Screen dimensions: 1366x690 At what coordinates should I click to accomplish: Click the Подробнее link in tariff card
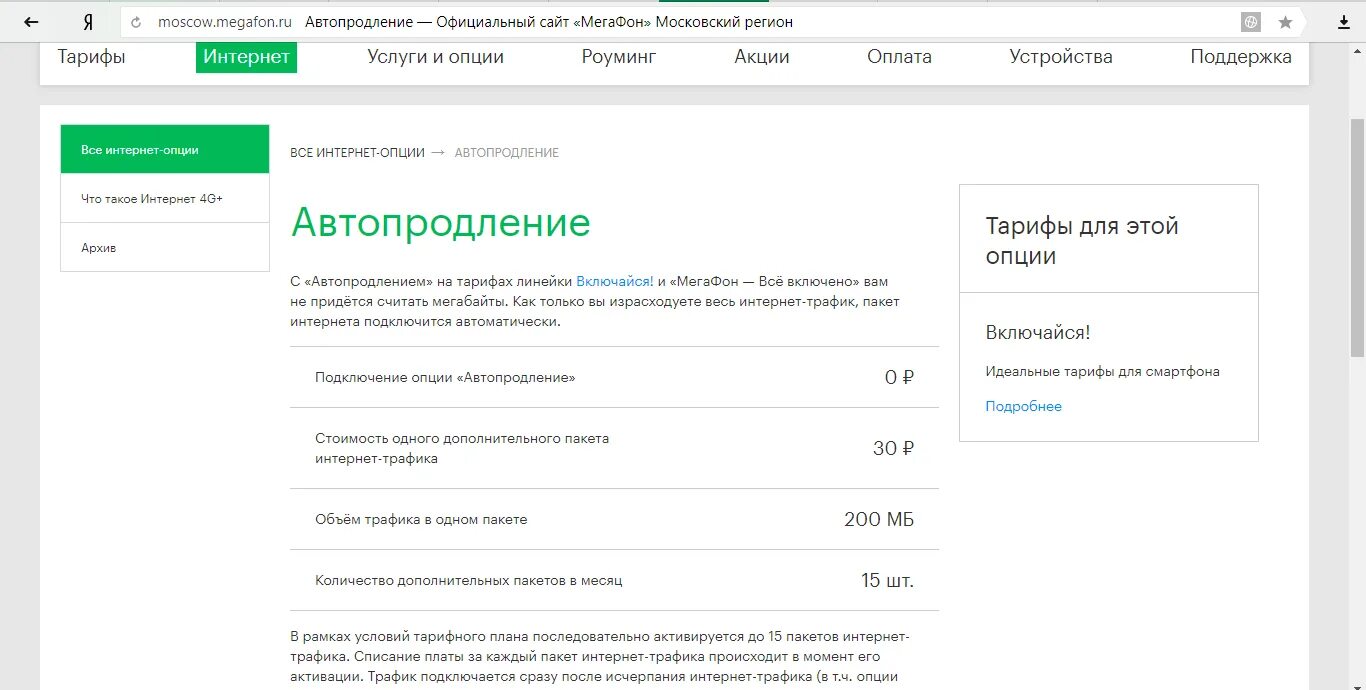(1024, 406)
